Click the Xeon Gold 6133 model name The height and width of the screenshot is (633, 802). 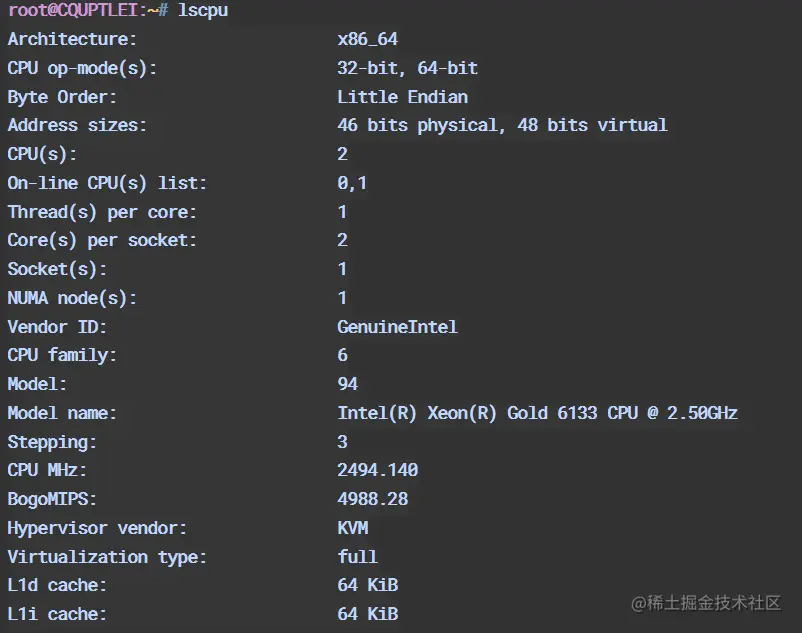coord(537,413)
